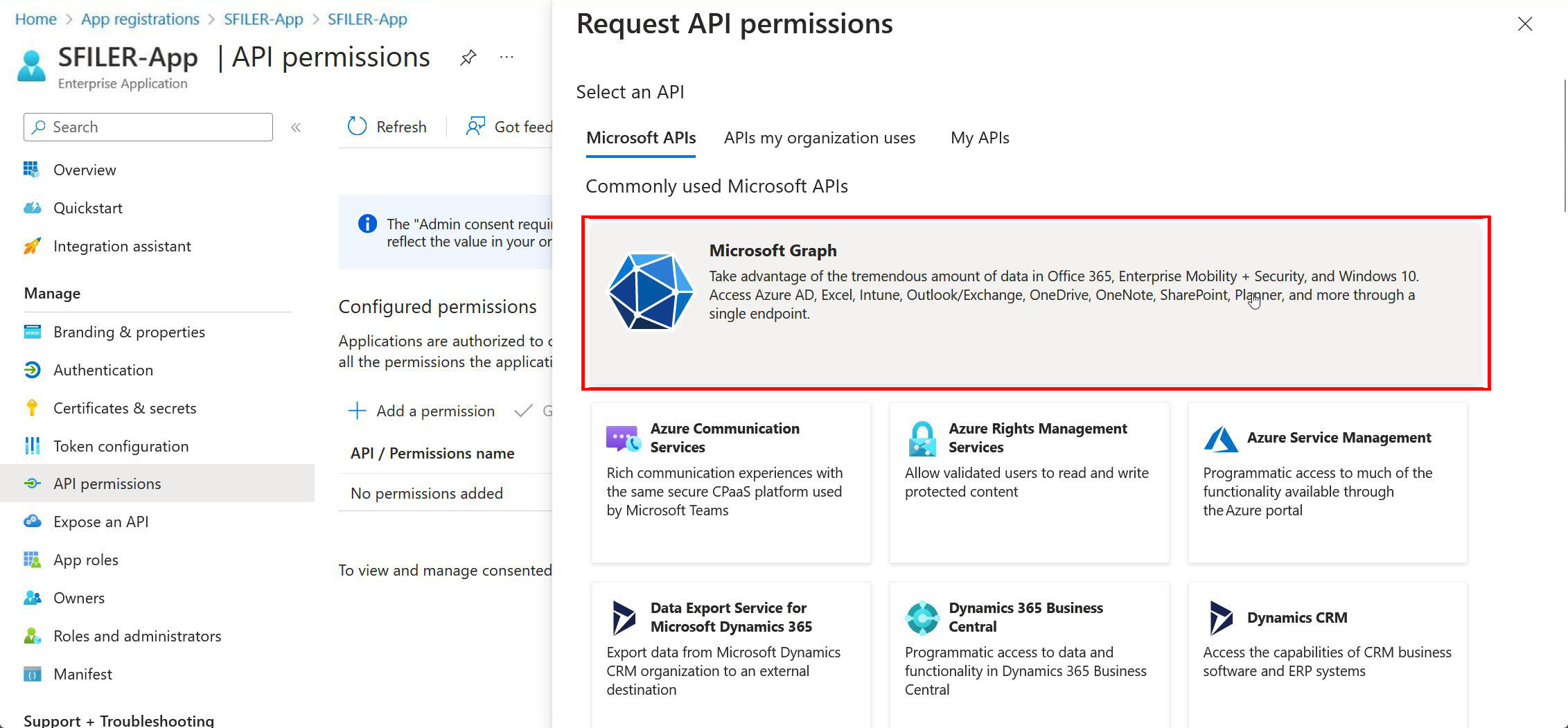Click the Certificates & secrets key icon

(x=32, y=408)
